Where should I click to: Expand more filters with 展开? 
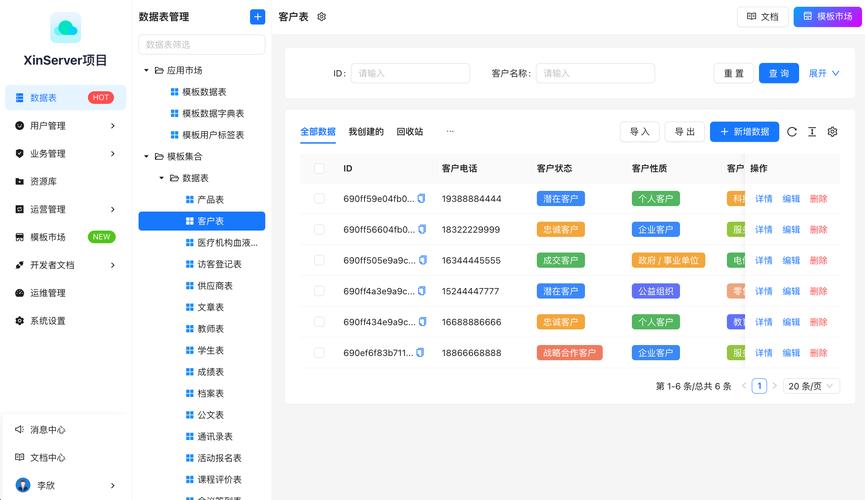(824, 73)
